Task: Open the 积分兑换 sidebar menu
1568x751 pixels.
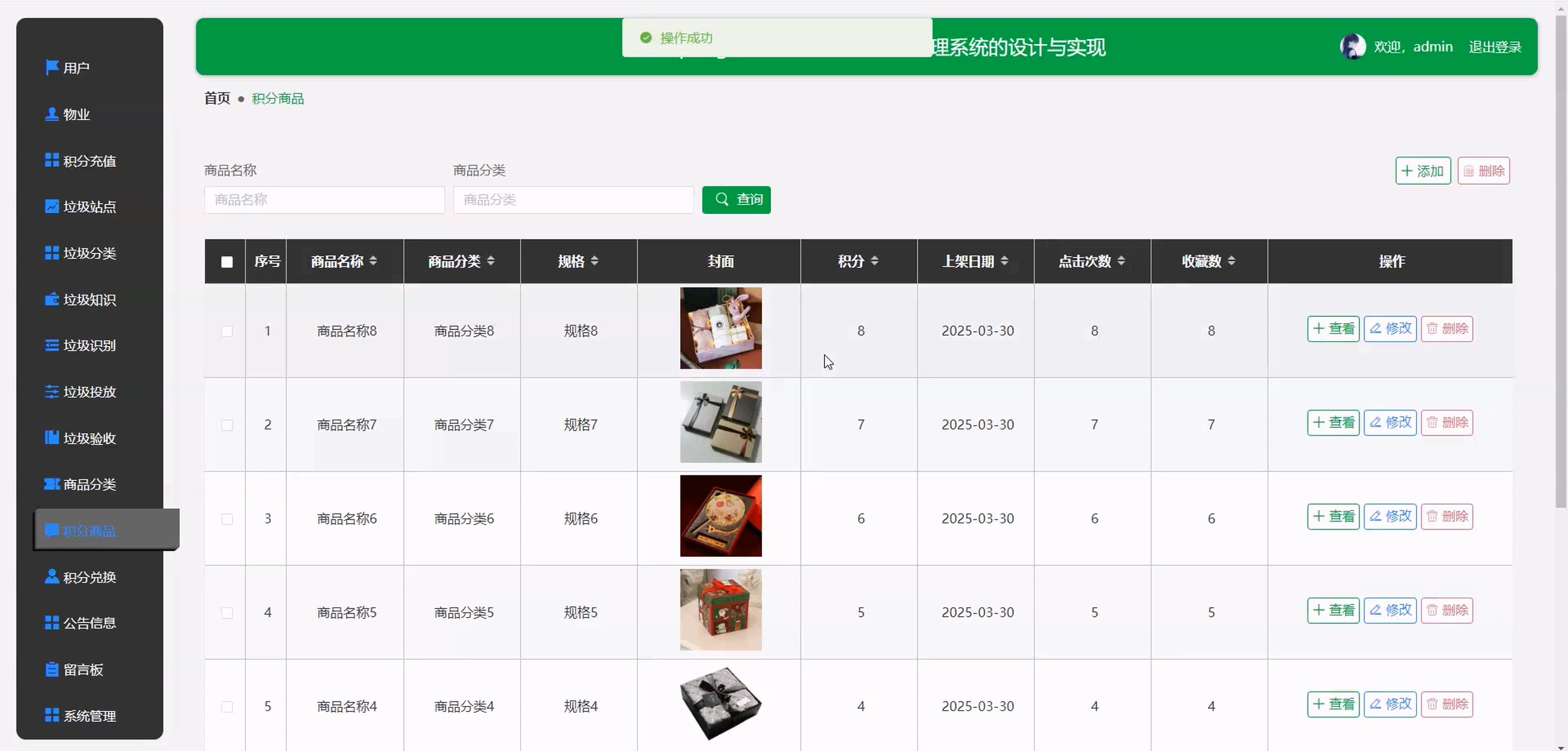Action: [x=89, y=577]
